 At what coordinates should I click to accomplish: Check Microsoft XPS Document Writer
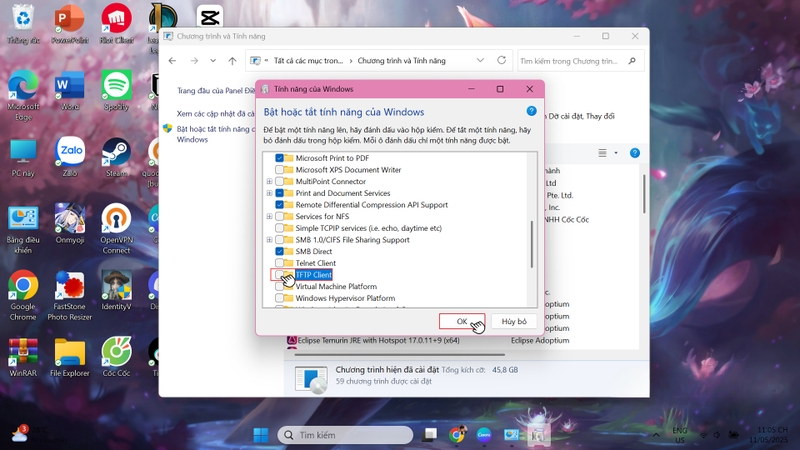pos(279,170)
